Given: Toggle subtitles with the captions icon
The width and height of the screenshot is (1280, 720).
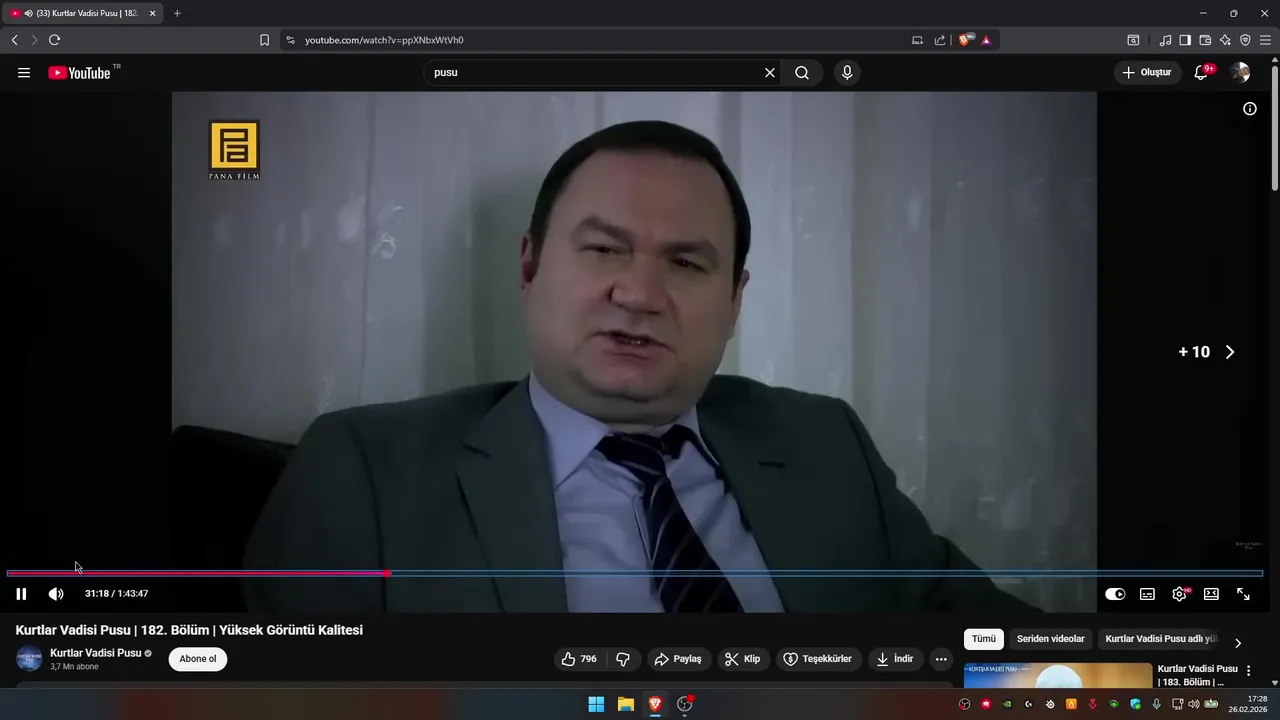Looking at the screenshot, I should point(1147,594).
